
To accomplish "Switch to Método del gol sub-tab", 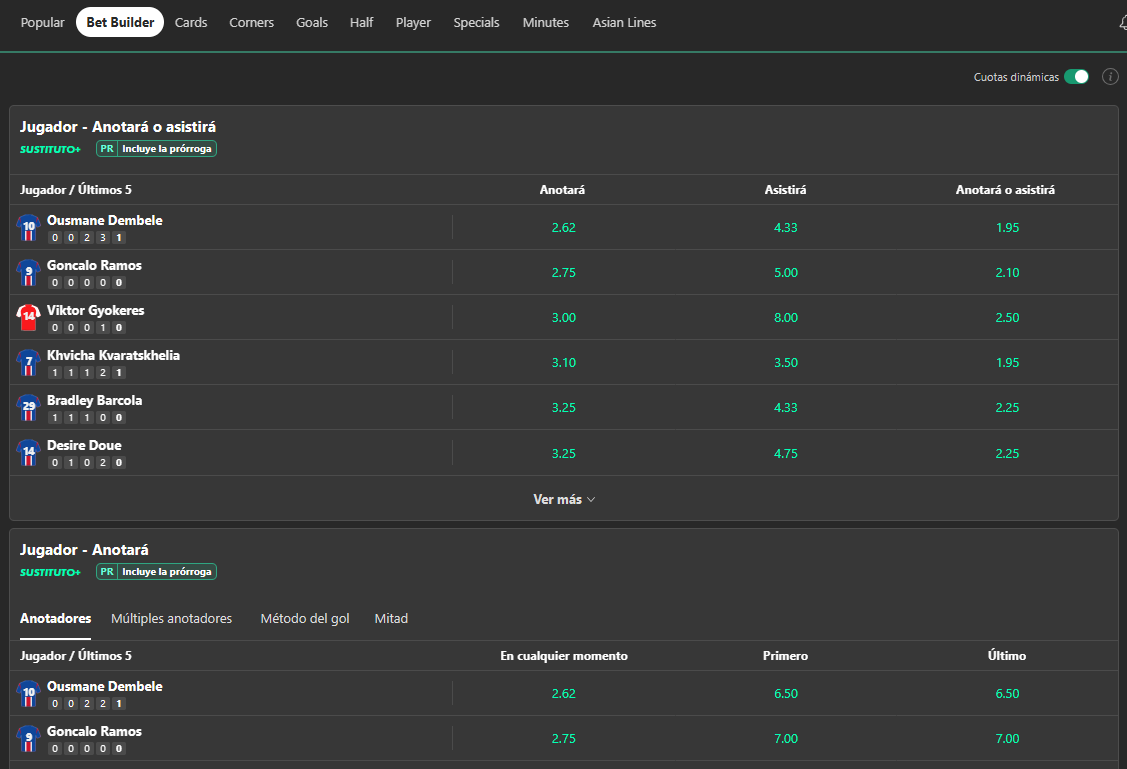I will coord(305,619).
